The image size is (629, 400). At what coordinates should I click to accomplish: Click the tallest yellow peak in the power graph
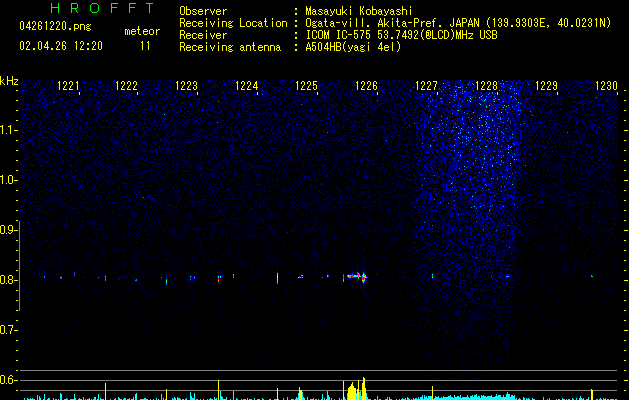pos(364,388)
